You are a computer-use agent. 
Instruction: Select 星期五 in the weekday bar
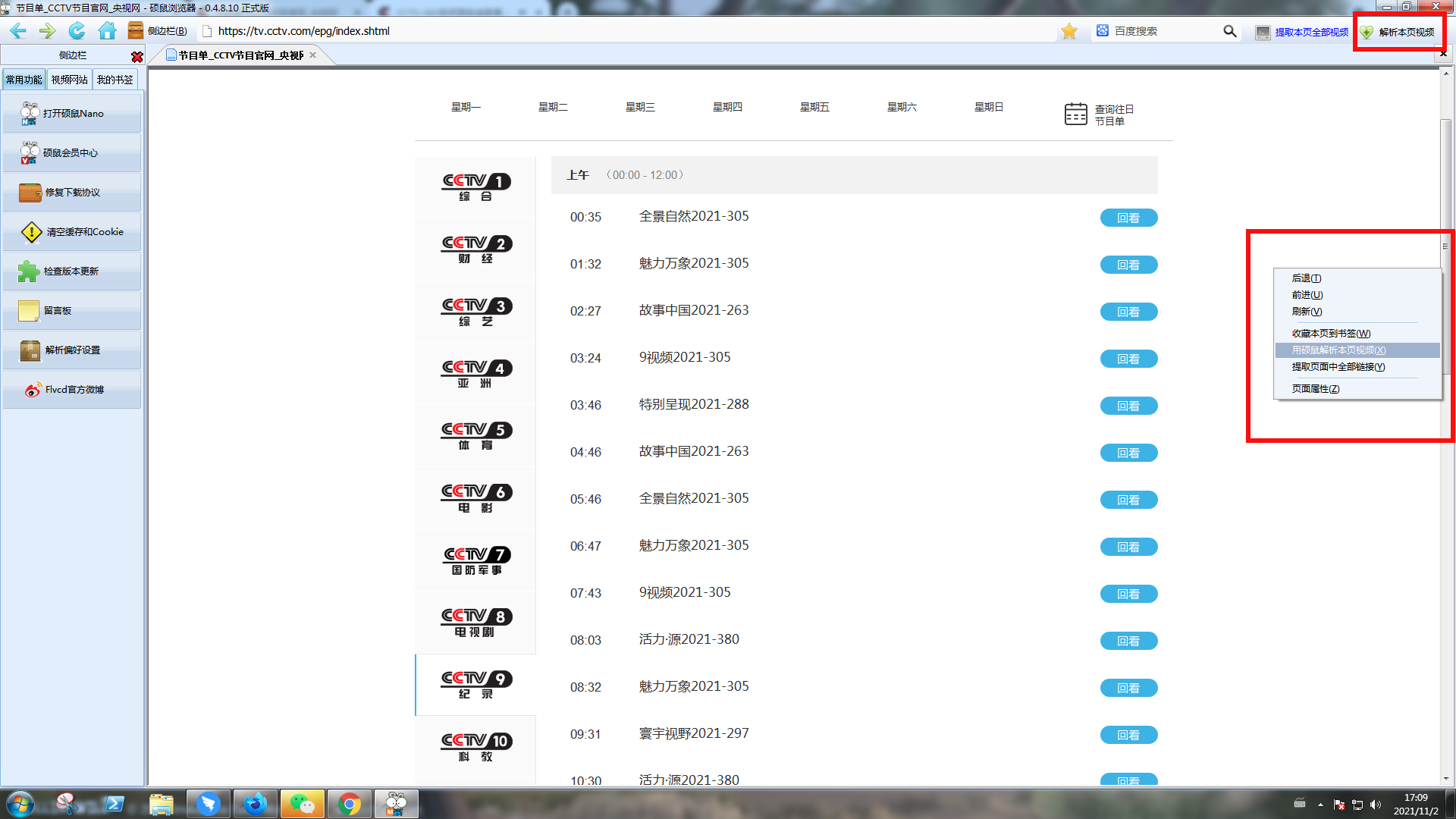(814, 107)
